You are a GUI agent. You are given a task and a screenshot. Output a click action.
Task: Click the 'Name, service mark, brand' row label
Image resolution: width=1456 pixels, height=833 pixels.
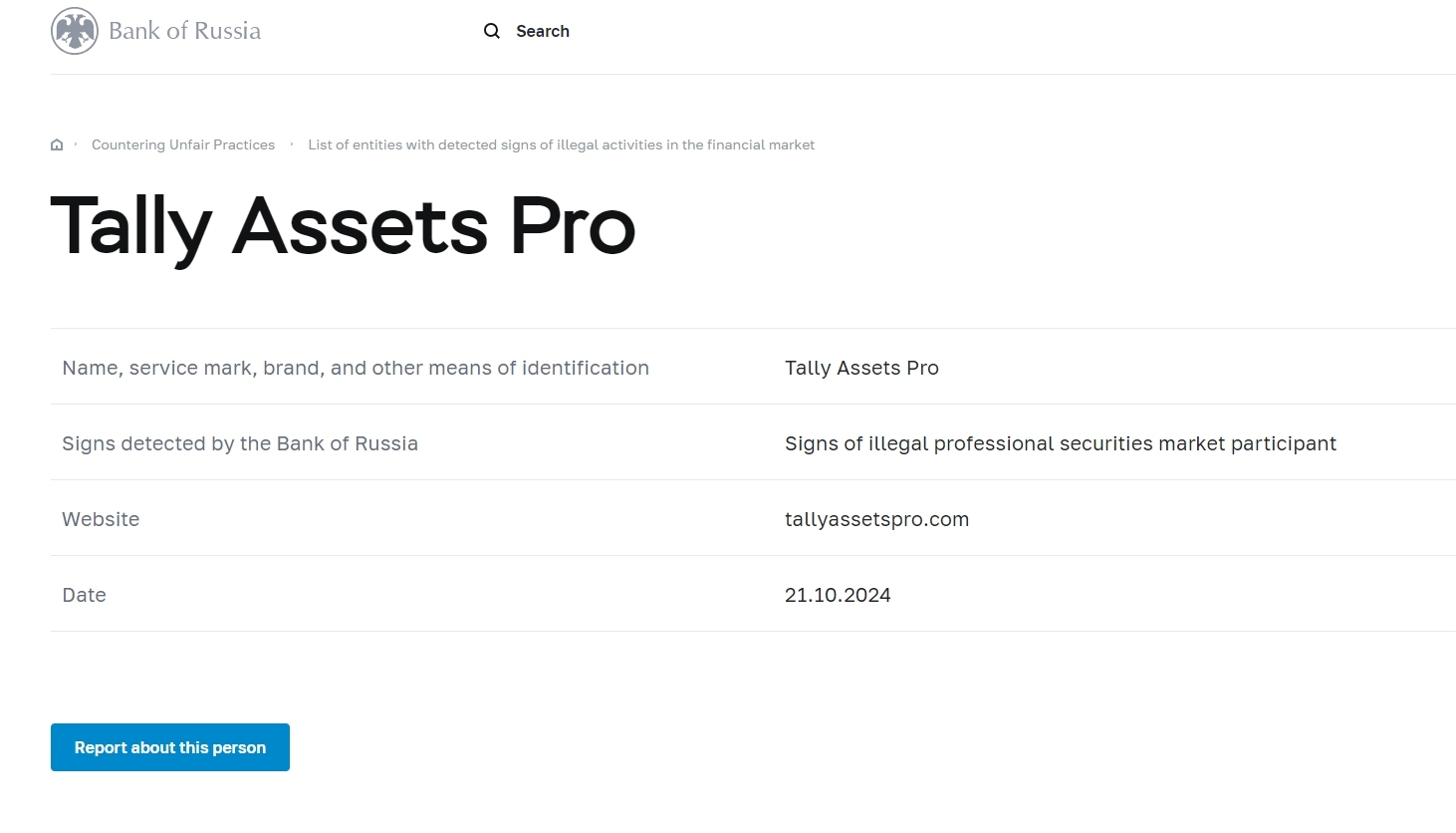356,369
